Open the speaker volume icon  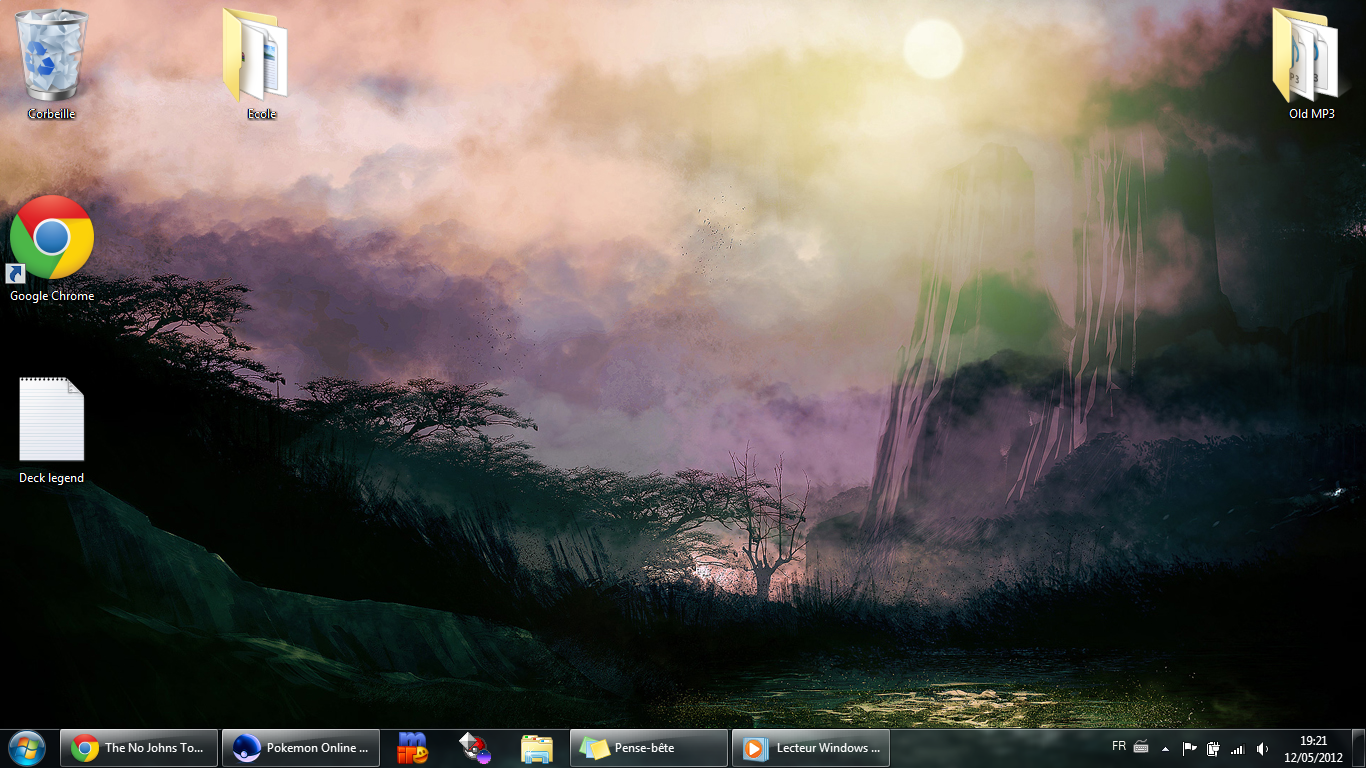coord(1262,748)
